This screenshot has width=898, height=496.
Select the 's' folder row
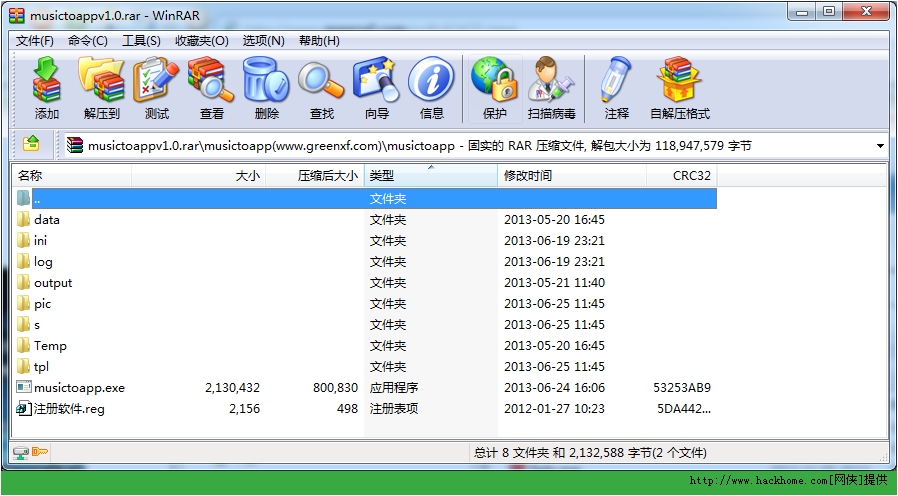coord(365,325)
